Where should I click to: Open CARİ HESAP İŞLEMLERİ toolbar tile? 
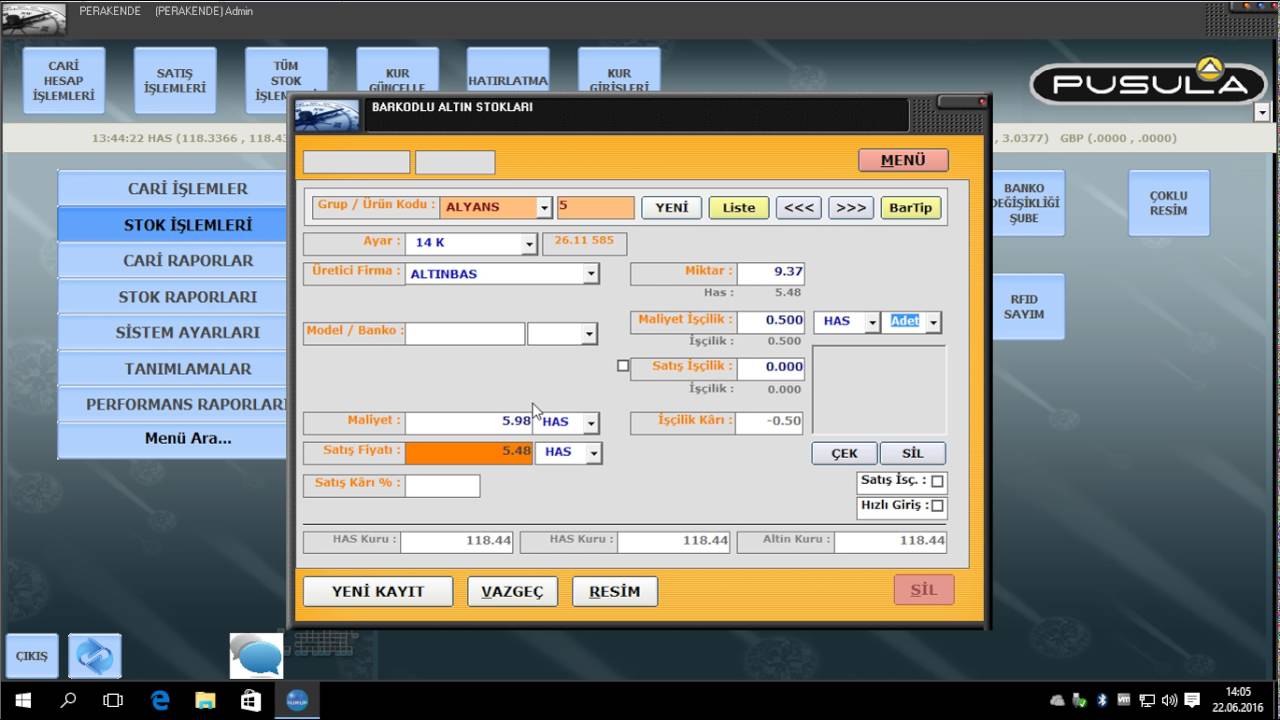tap(64, 81)
